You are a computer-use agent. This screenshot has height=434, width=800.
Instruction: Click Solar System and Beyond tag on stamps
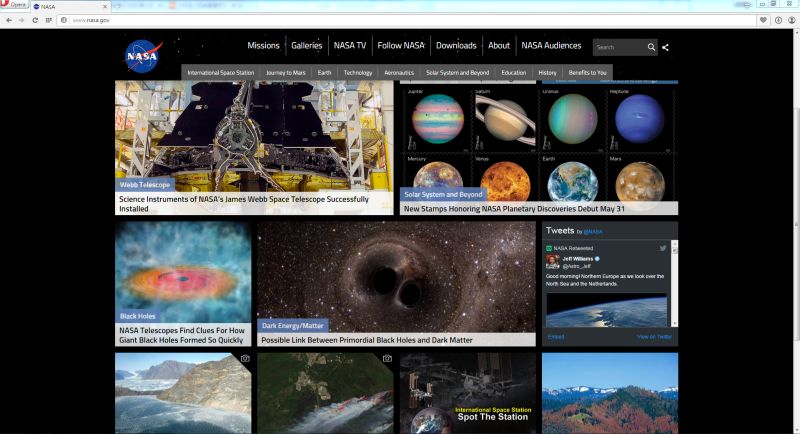point(443,194)
